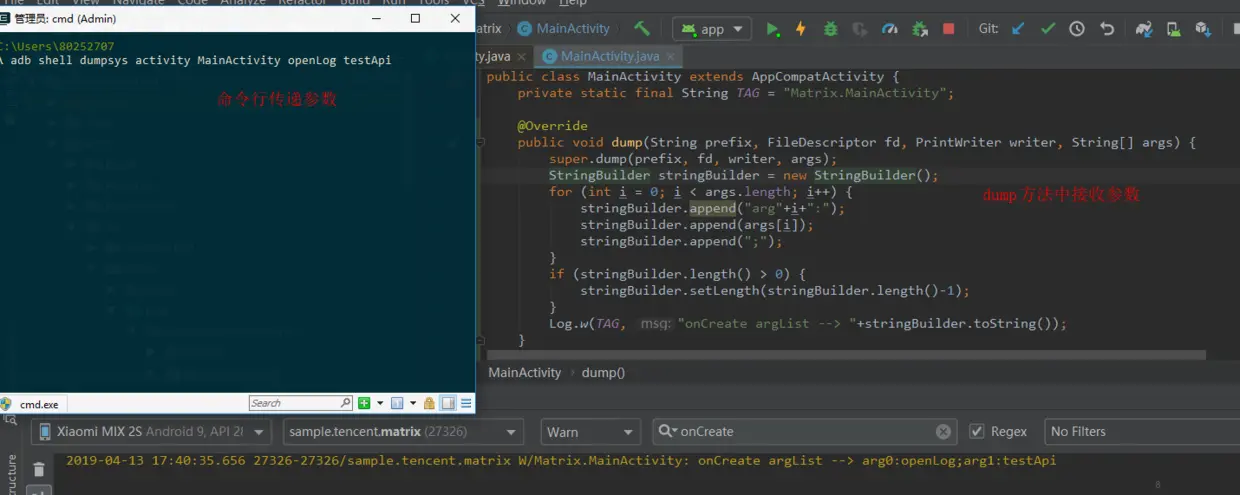Switch to the MainActivity.java tab

pos(609,56)
